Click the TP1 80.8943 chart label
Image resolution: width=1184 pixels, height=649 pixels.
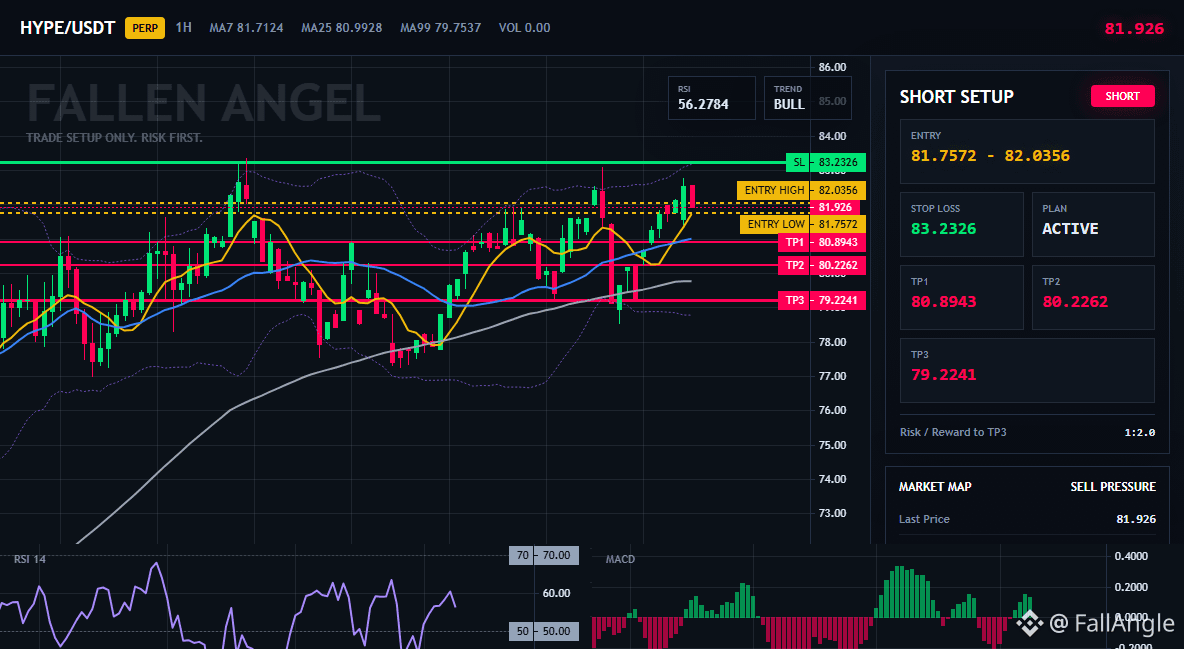point(822,243)
